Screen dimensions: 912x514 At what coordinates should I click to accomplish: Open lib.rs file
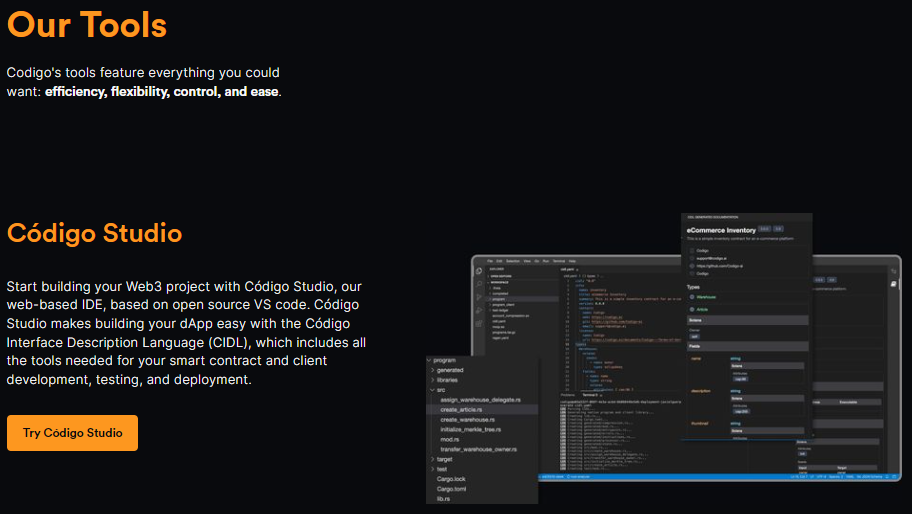(443, 499)
